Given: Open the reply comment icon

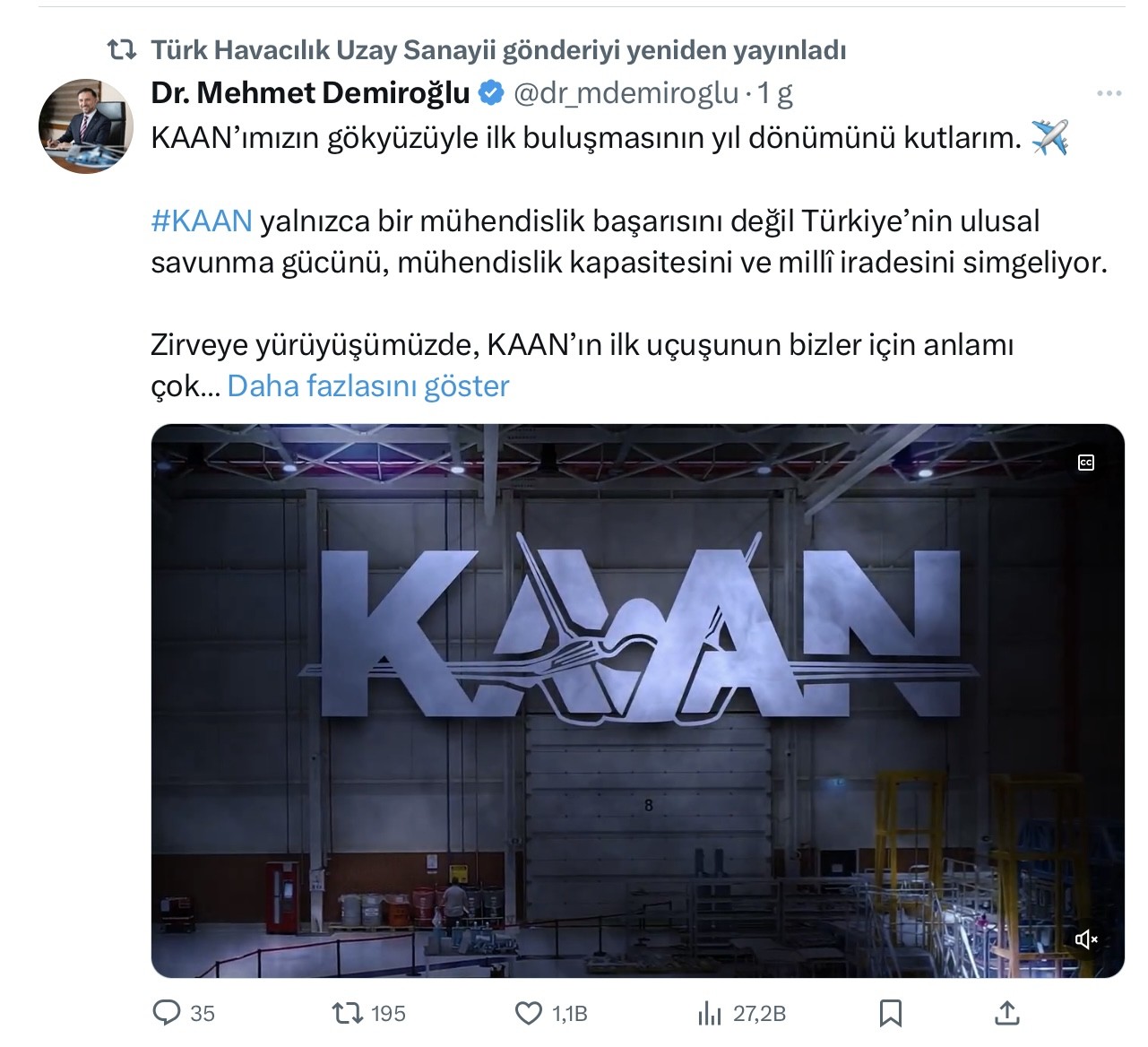Looking at the screenshot, I should (168, 1013).
